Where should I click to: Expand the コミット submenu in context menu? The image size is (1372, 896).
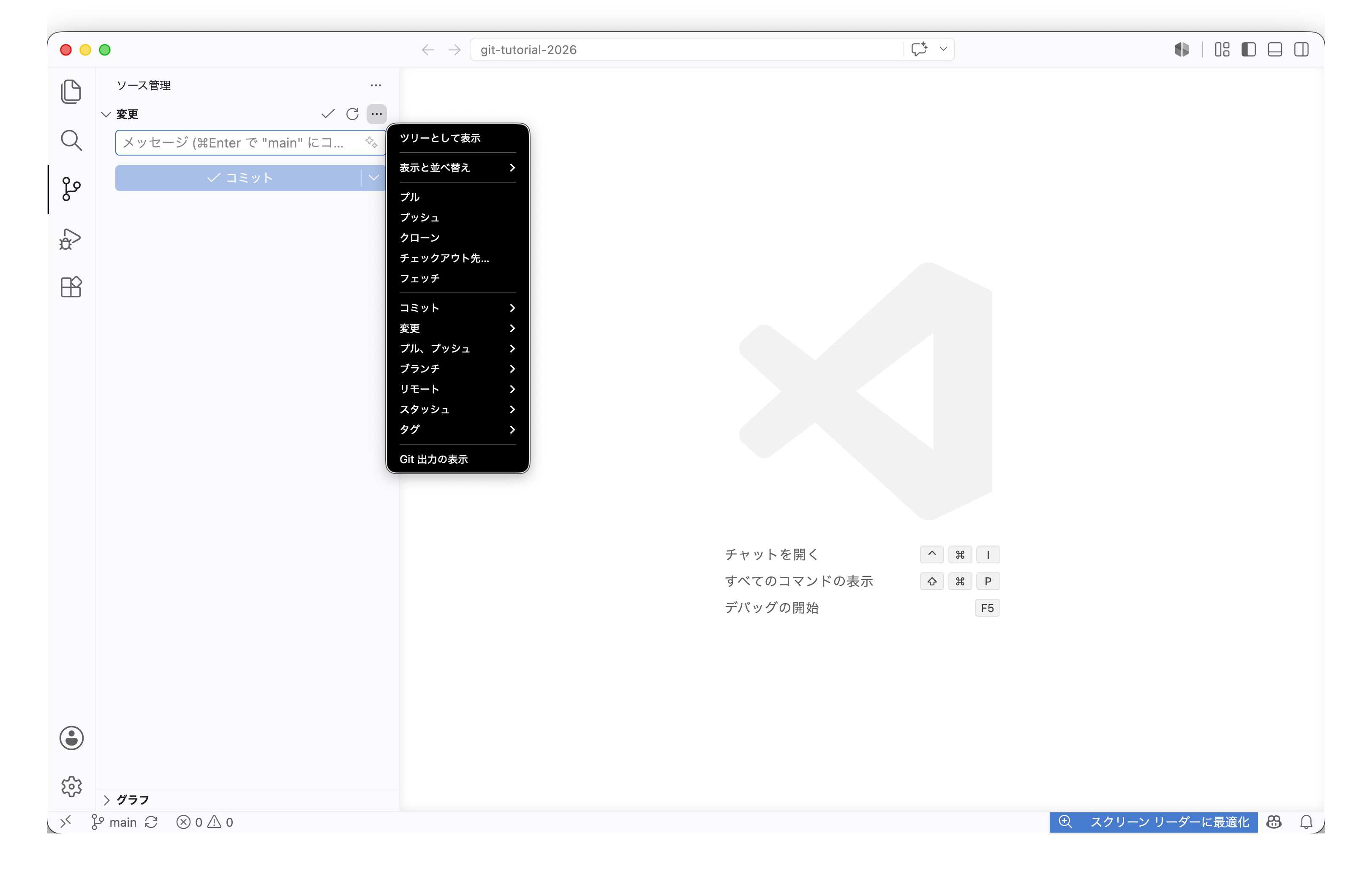[x=458, y=308]
